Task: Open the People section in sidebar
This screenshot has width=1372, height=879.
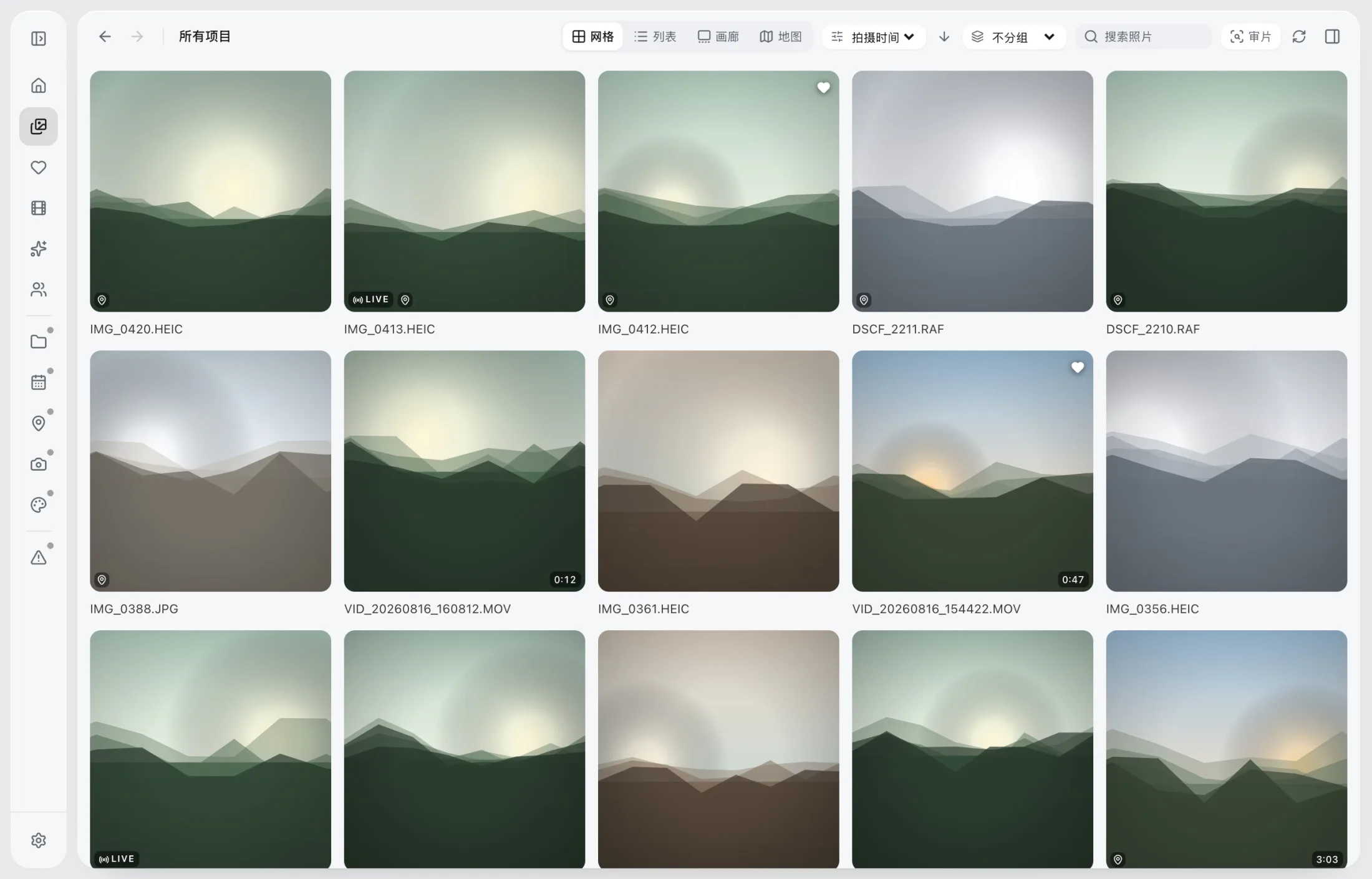Action: tap(39, 289)
